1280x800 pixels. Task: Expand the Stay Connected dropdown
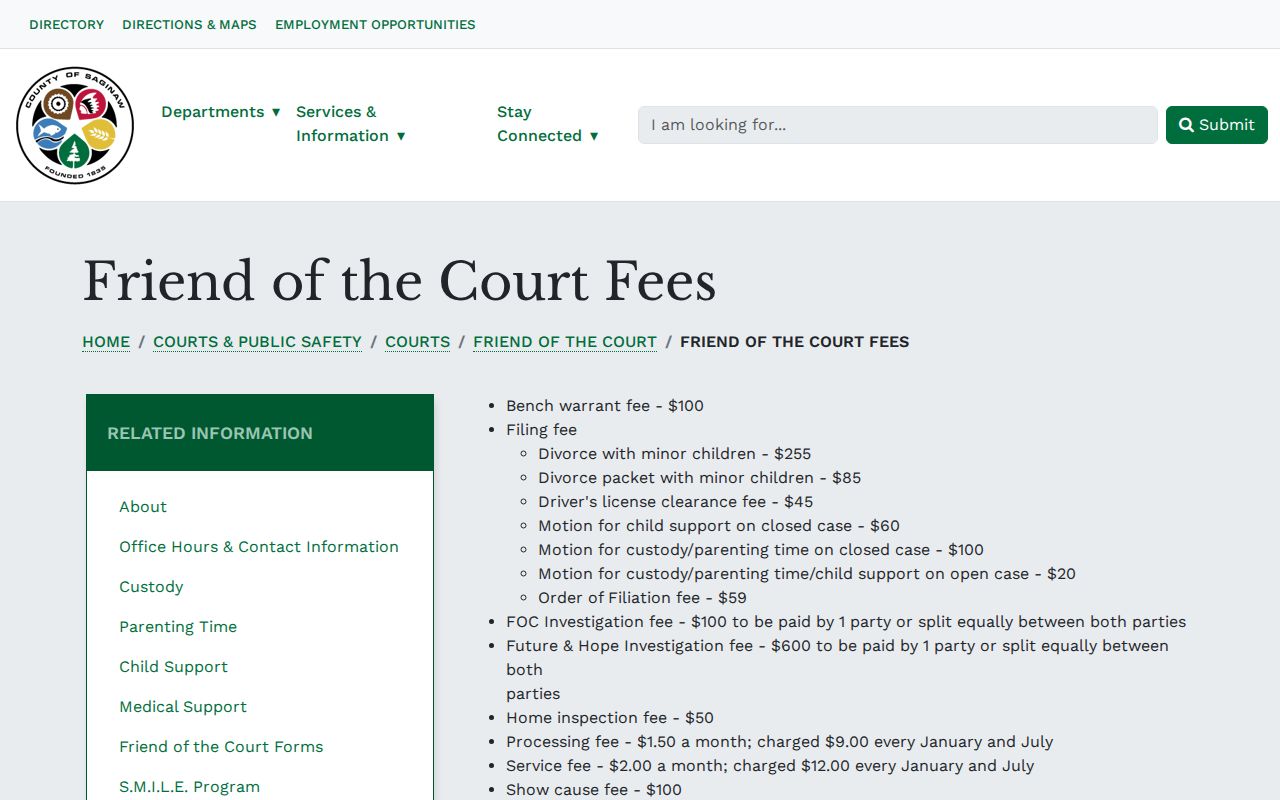[x=548, y=124]
